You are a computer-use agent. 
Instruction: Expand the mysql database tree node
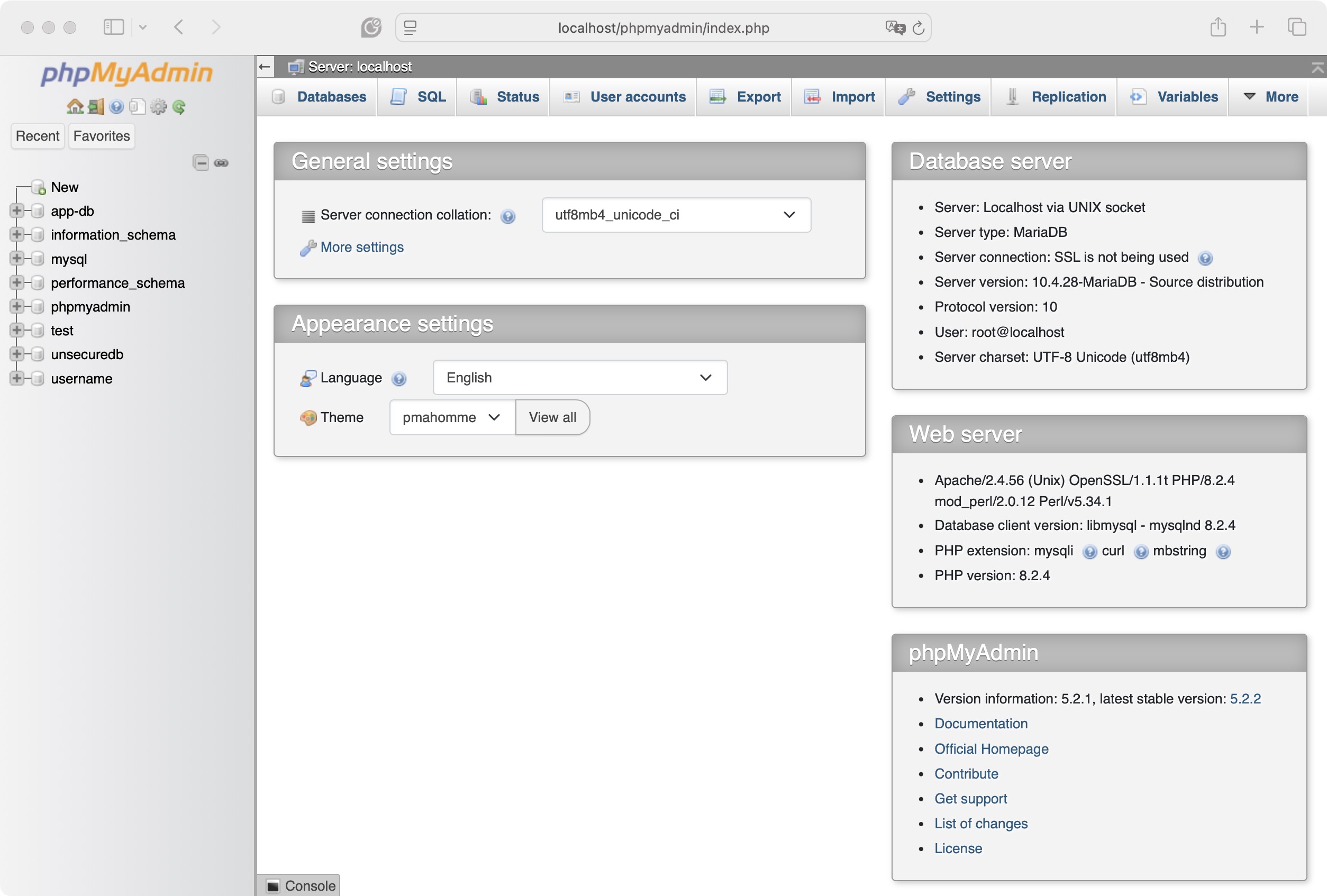click(x=16, y=259)
